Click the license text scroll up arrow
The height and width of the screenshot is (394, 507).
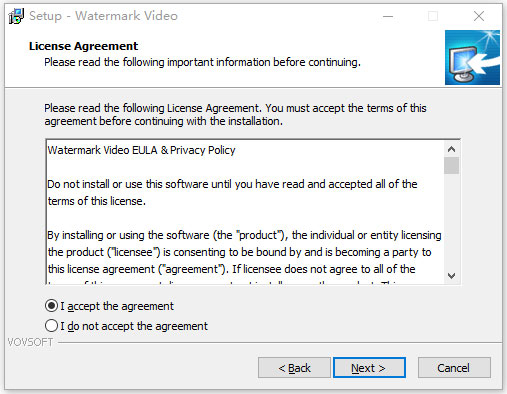[451, 149]
